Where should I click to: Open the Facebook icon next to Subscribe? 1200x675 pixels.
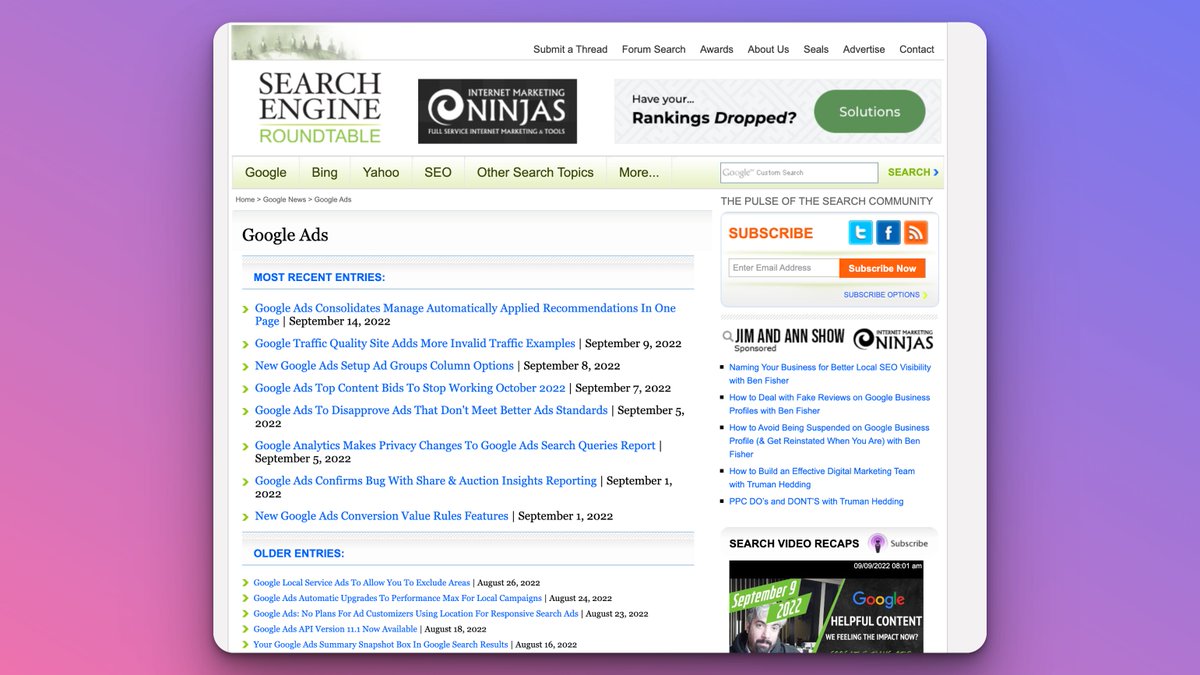pos(888,232)
